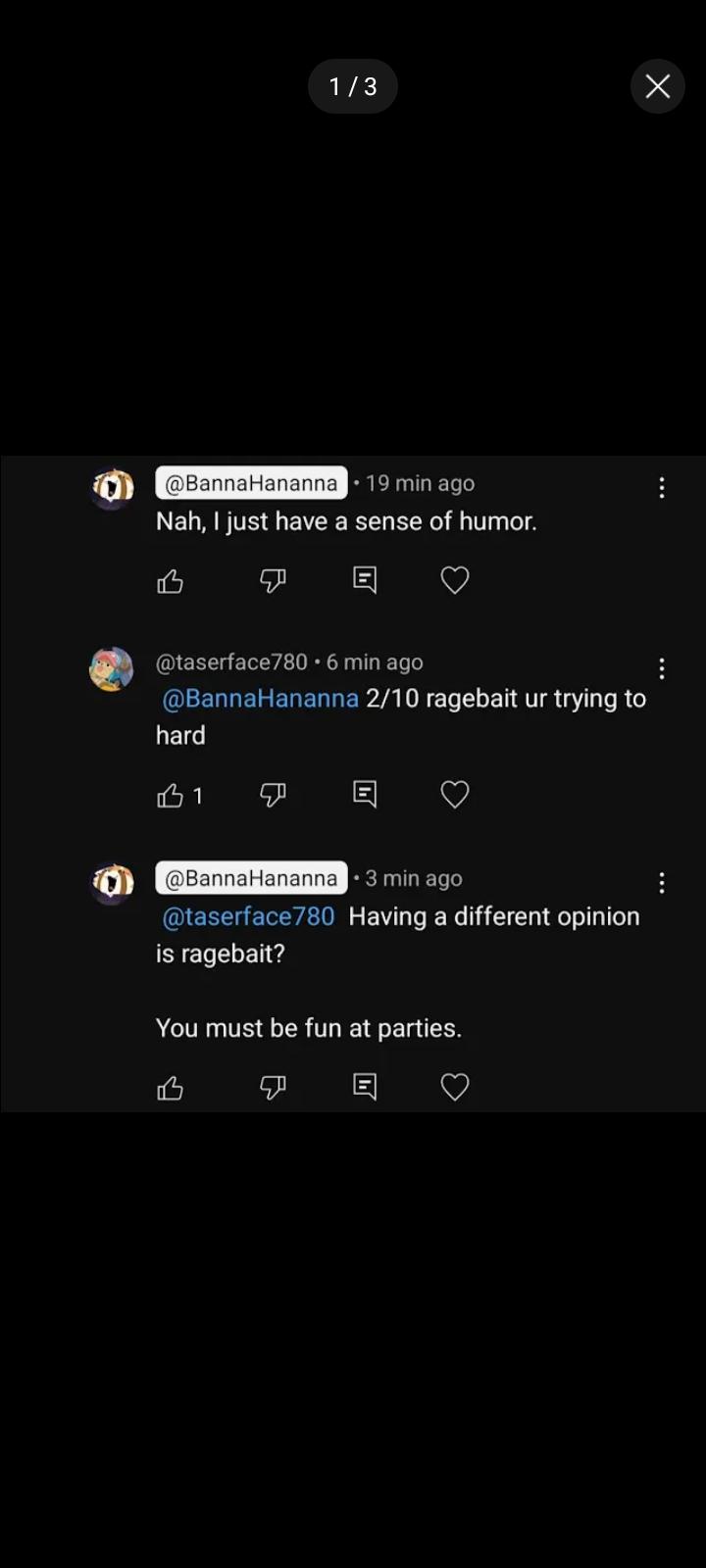Heart taserface780's ragebait comment
This screenshot has width=706, height=1568.
(x=455, y=794)
